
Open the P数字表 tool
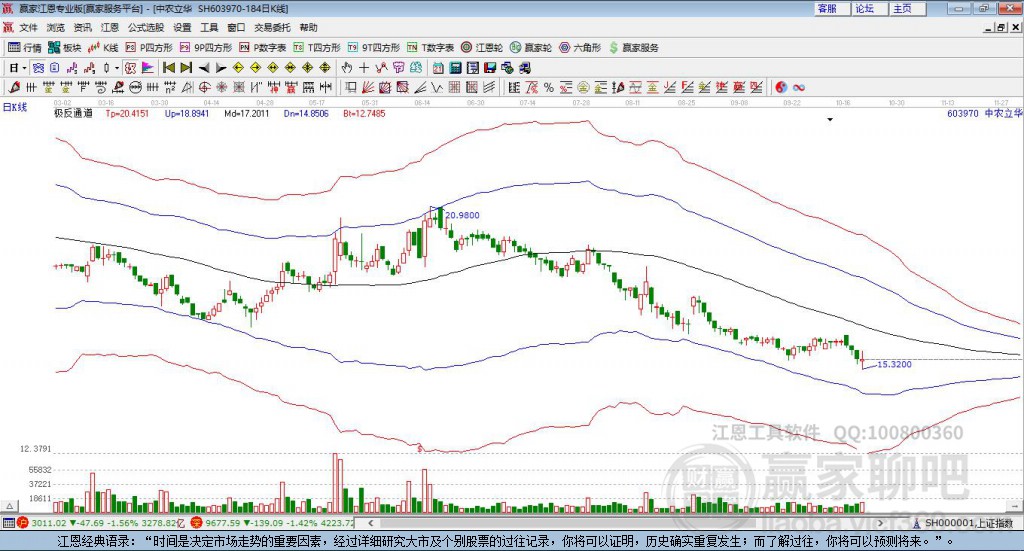(263, 48)
